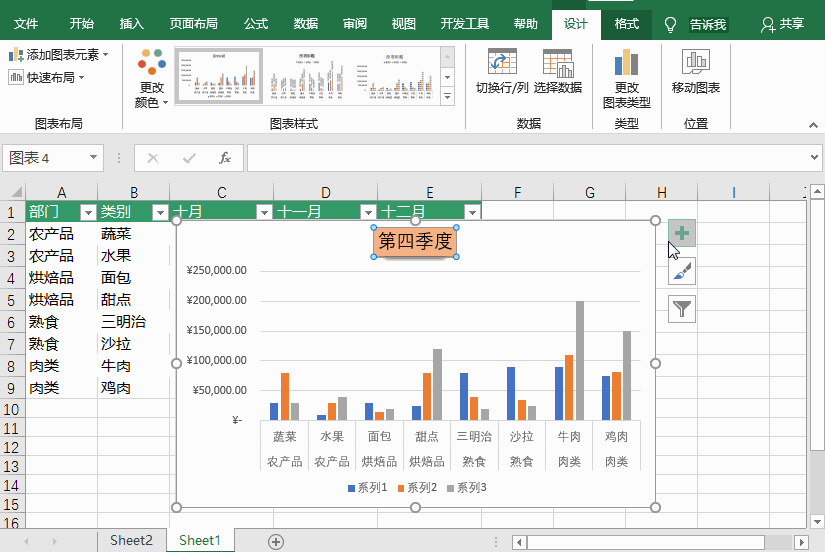Click the vertical scrollbar down arrow
This screenshot has width=825, height=552.
pyautogui.click(x=817, y=522)
